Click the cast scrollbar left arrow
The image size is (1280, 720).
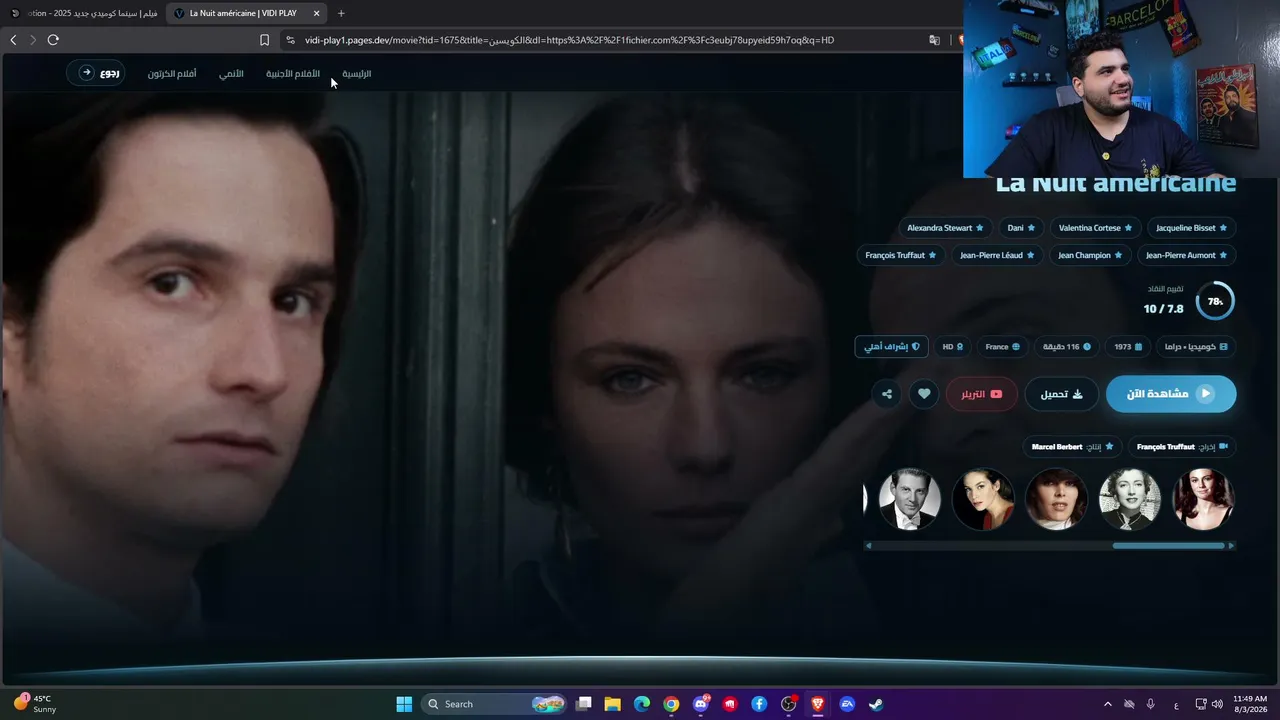[x=868, y=546]
